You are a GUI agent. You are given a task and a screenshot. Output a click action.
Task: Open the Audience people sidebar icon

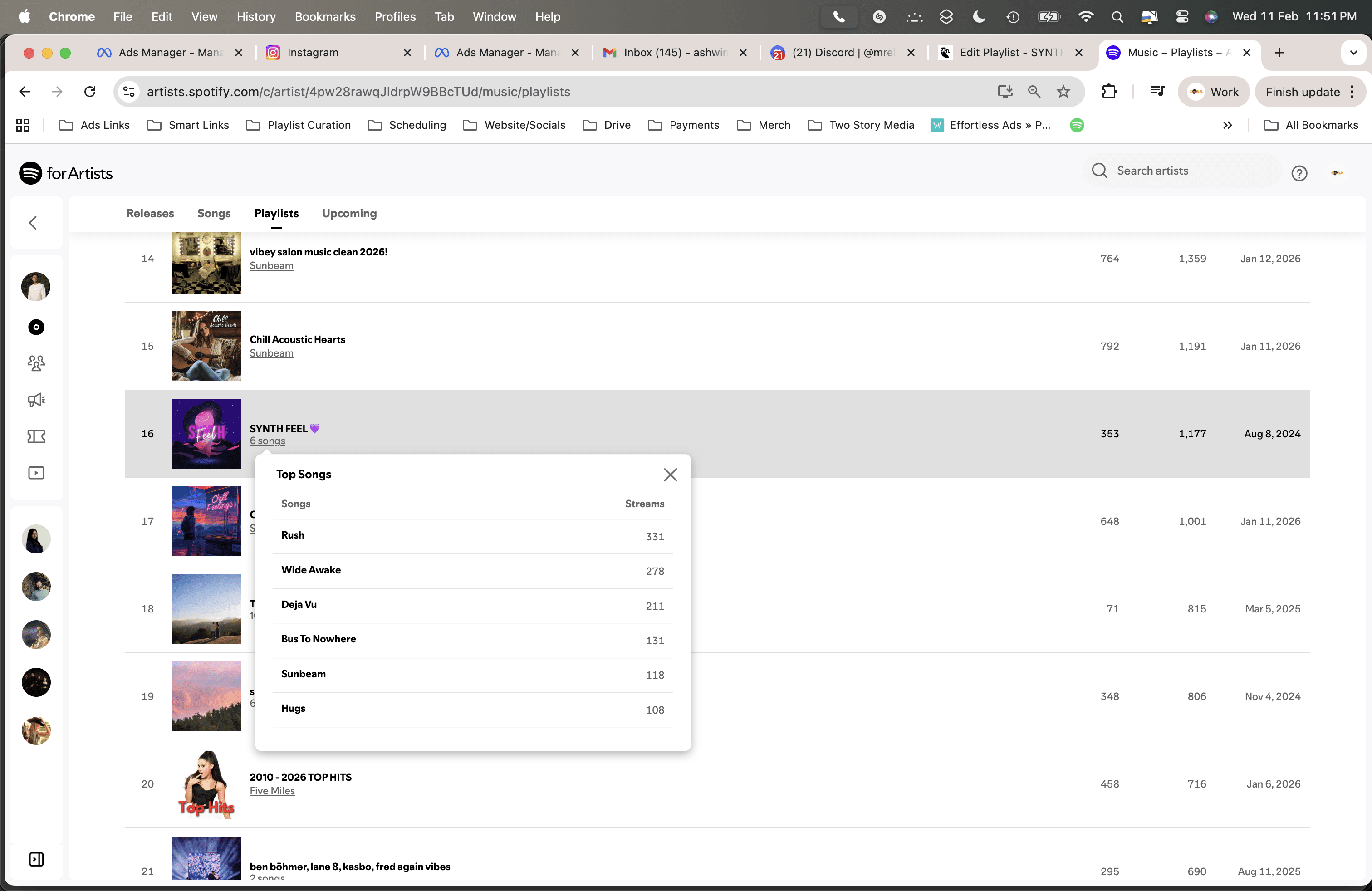tap(36, 363)
